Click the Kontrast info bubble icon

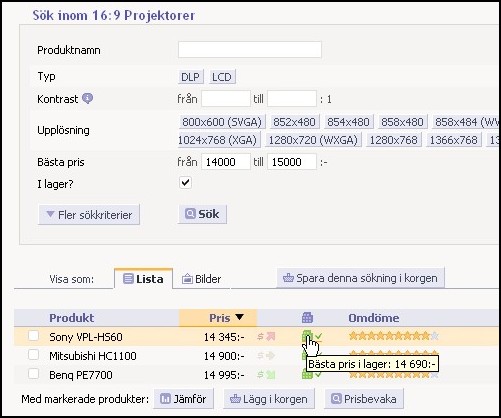coord(87,98)
